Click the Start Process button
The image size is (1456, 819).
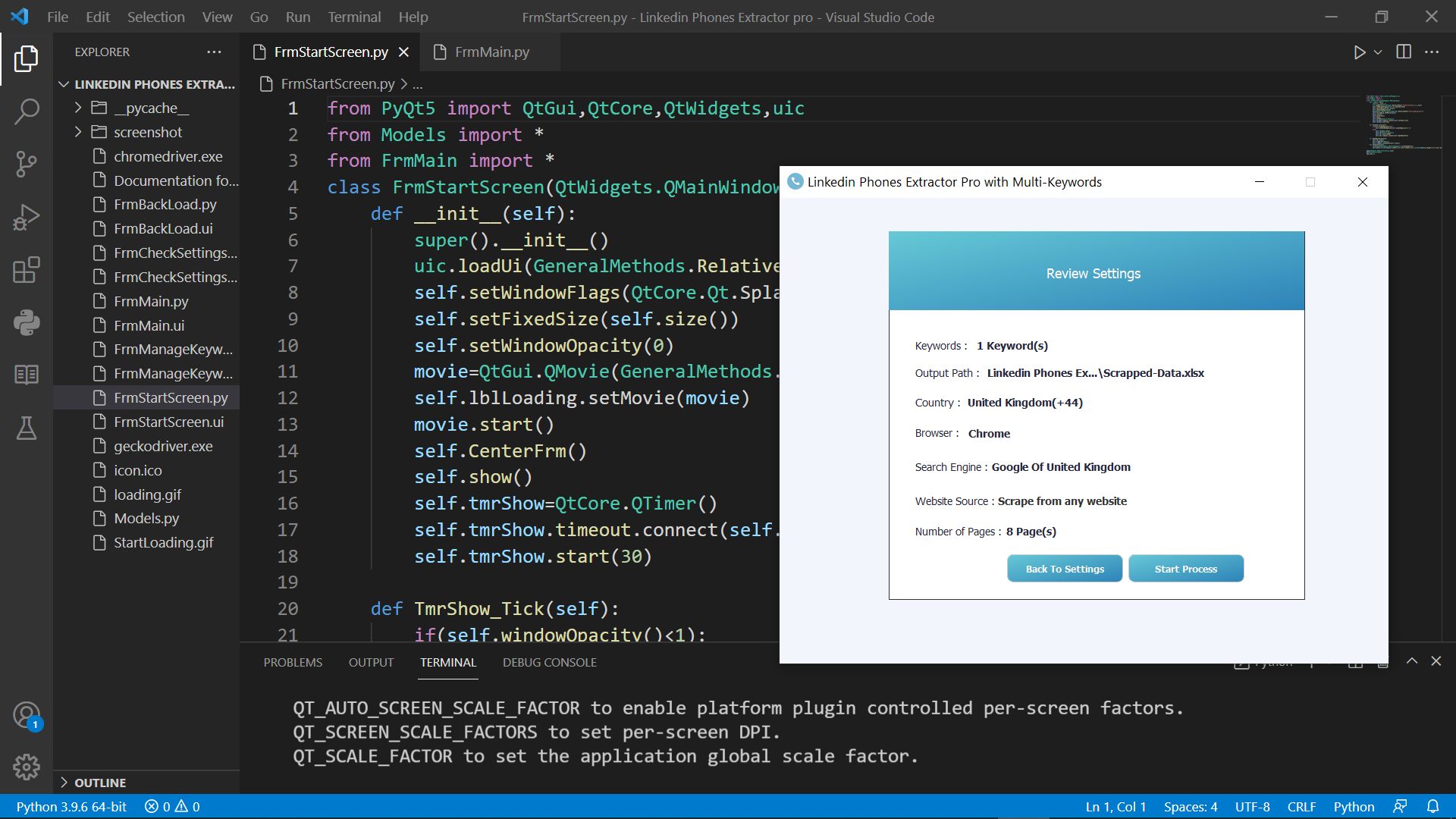point(1186,569)
